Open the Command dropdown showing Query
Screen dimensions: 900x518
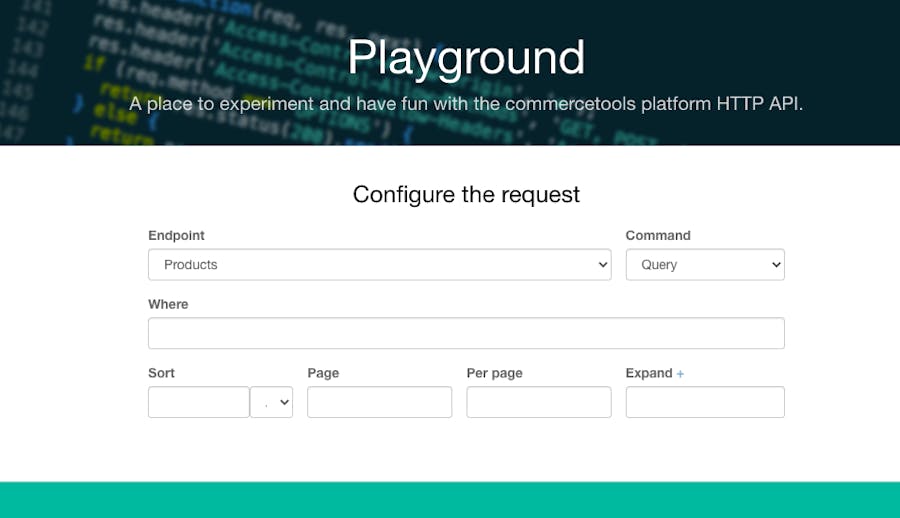(705, 265)
